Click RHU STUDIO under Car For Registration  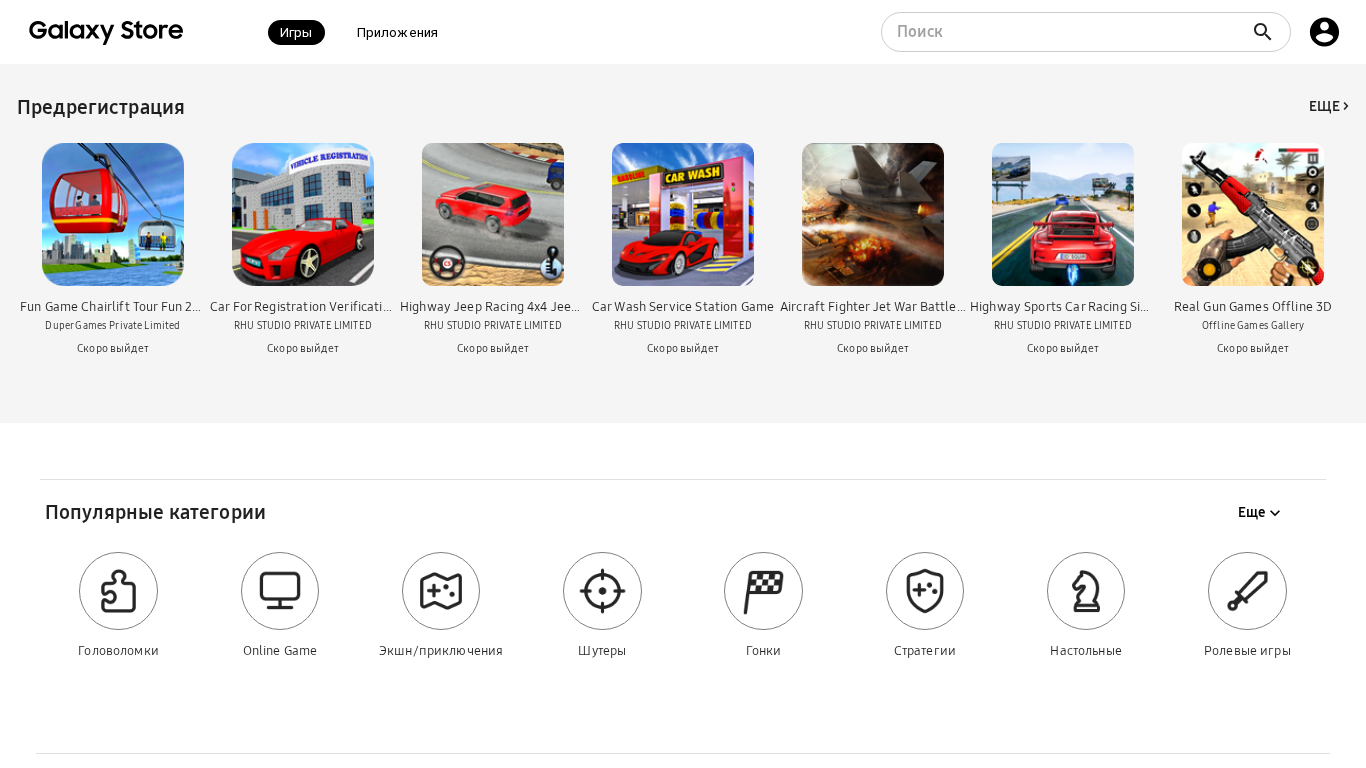point(303,326)
